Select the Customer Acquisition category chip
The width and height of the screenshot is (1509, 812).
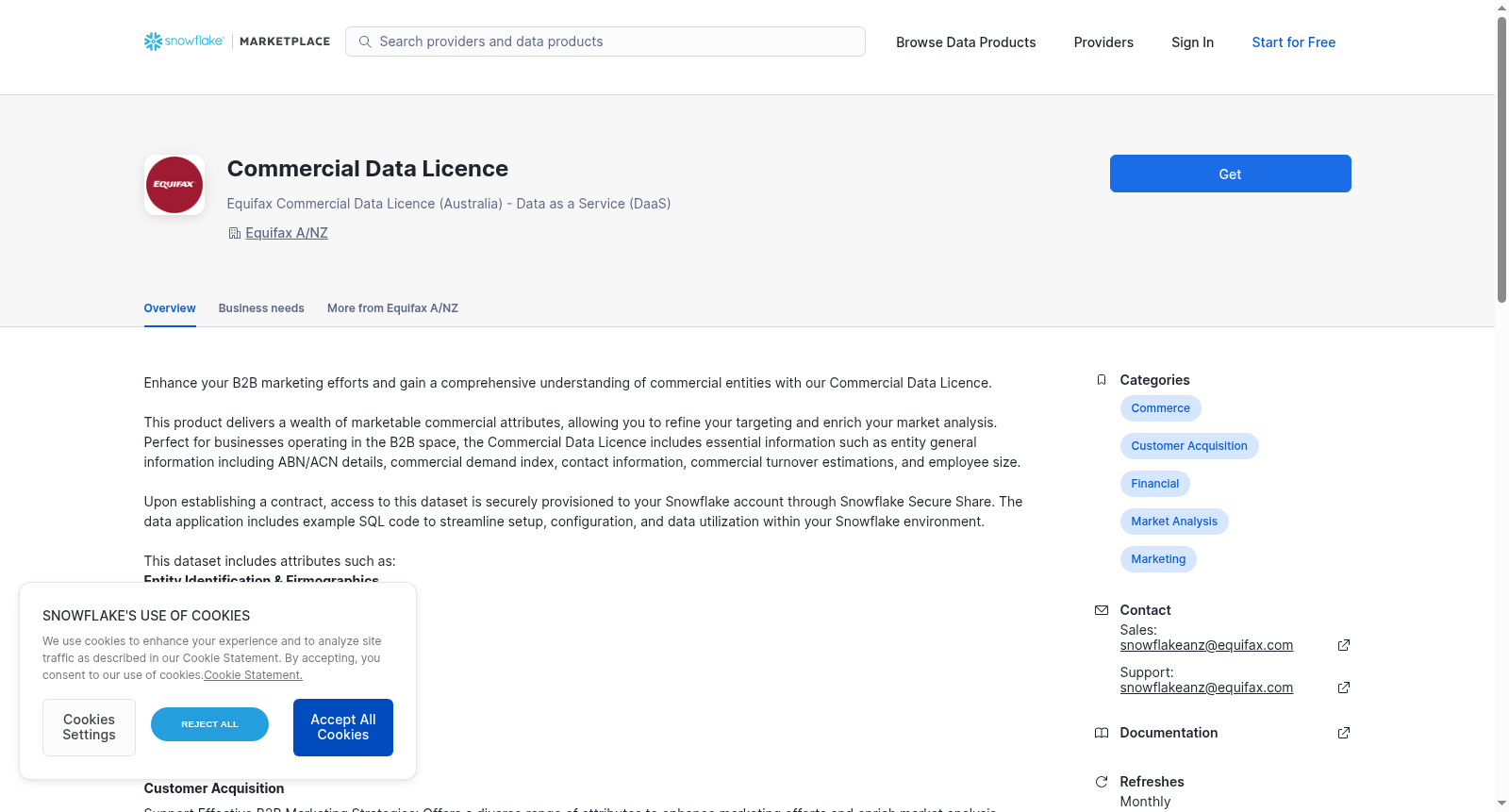click(1189, 446)
